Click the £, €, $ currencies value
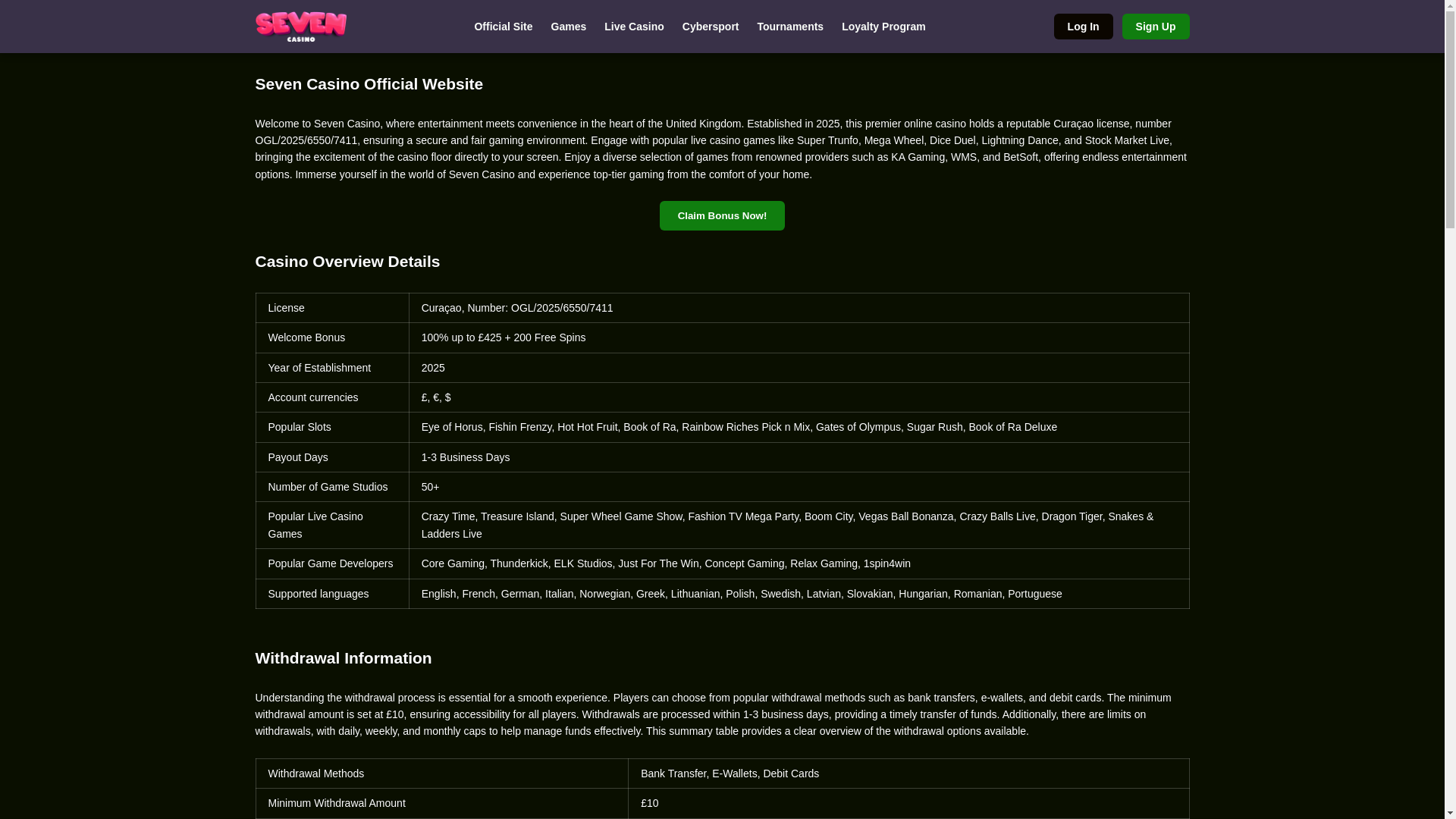Screen dimensions: 1456x819 799,397
